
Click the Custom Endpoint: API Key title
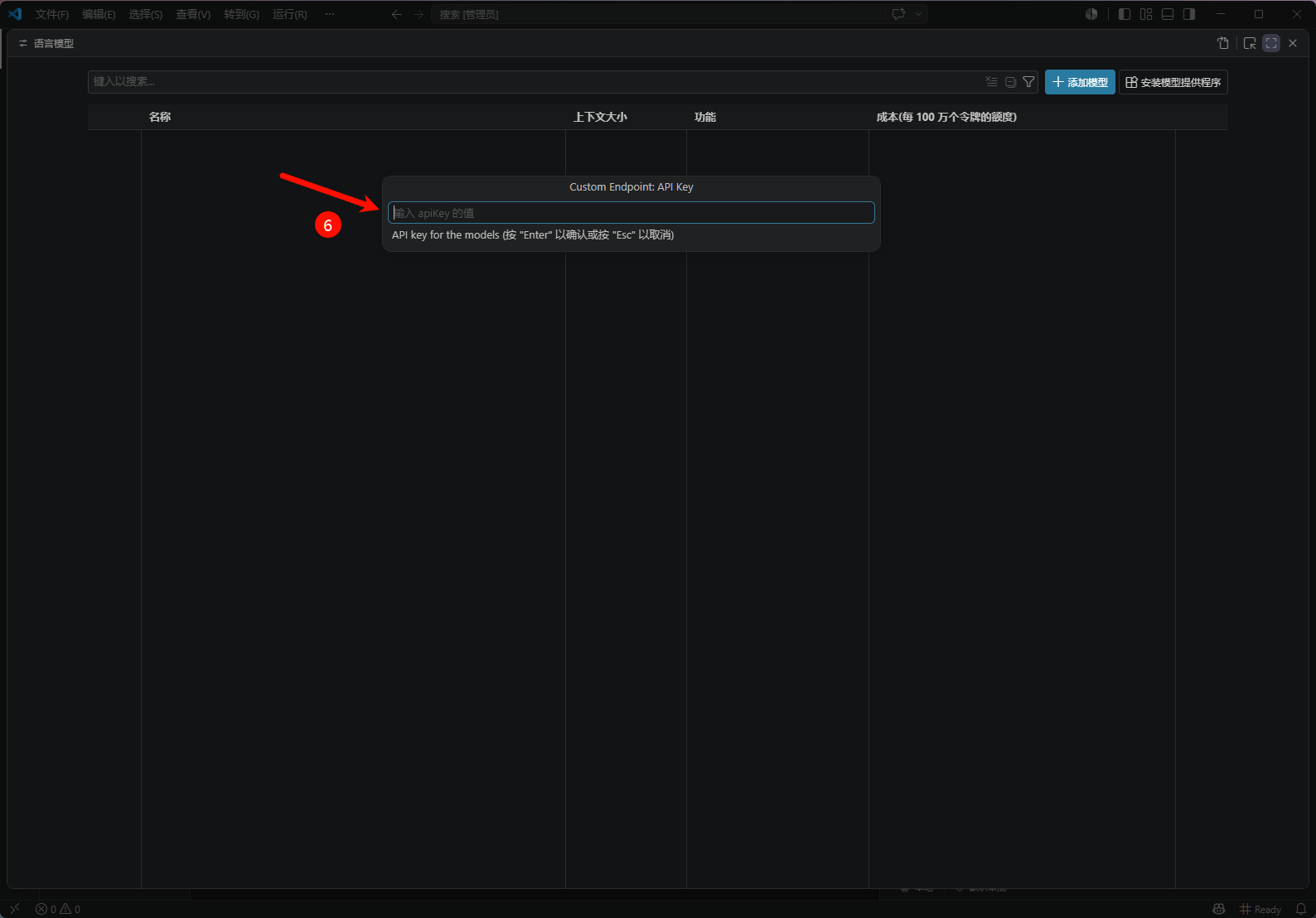631,187
